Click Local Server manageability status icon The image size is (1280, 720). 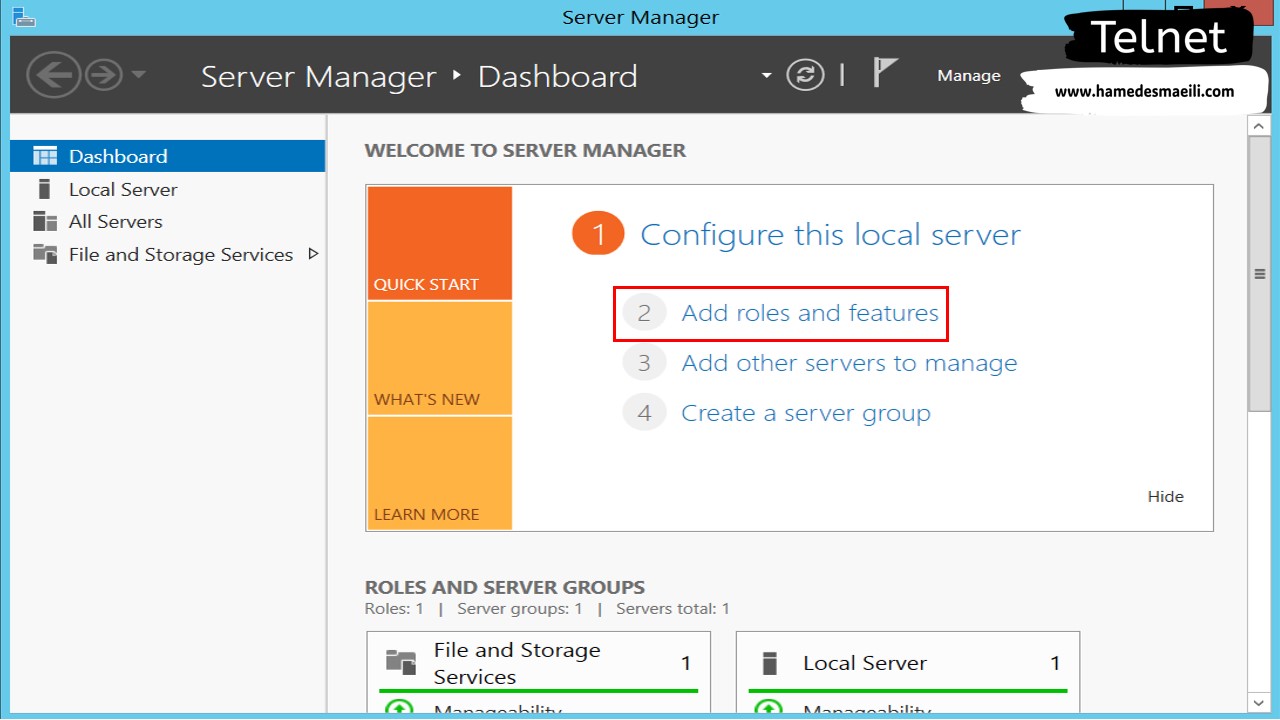coord(768,708)
